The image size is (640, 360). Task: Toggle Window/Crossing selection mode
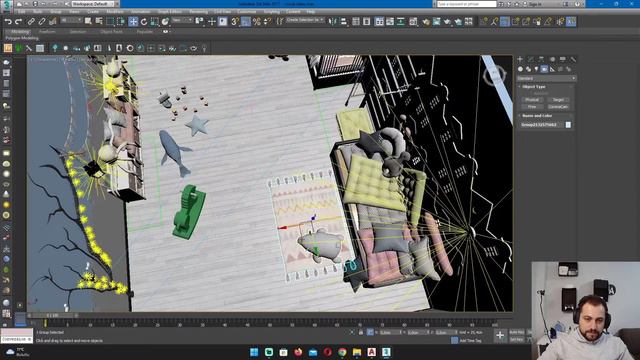(121, 22)
